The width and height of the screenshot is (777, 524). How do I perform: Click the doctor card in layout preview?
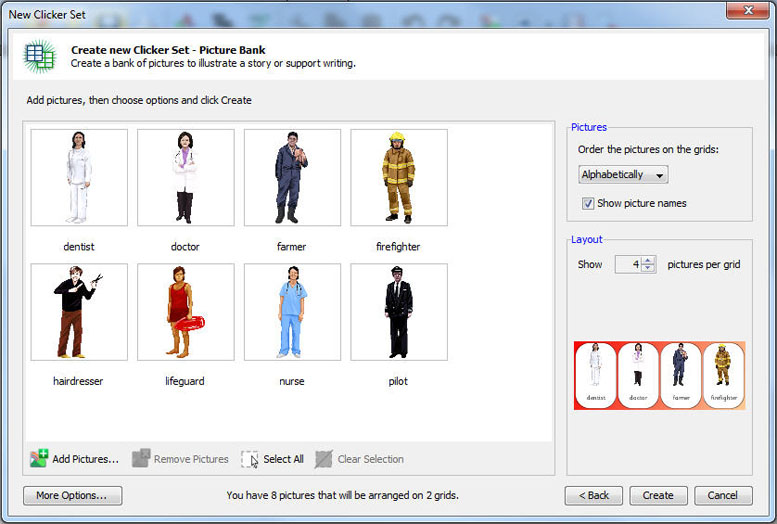pyautogui.click(x=638, y=375)
